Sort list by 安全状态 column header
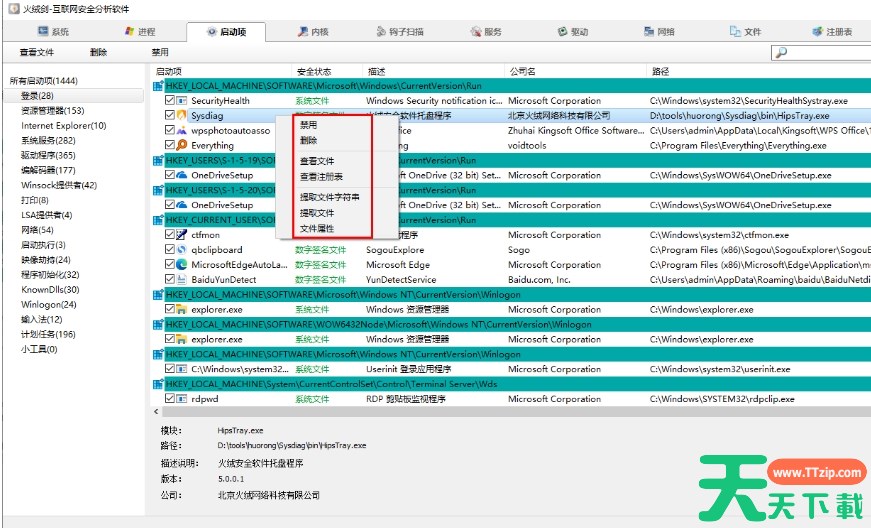Viewport: 871px width, 528px height. (x=315, y=72)
